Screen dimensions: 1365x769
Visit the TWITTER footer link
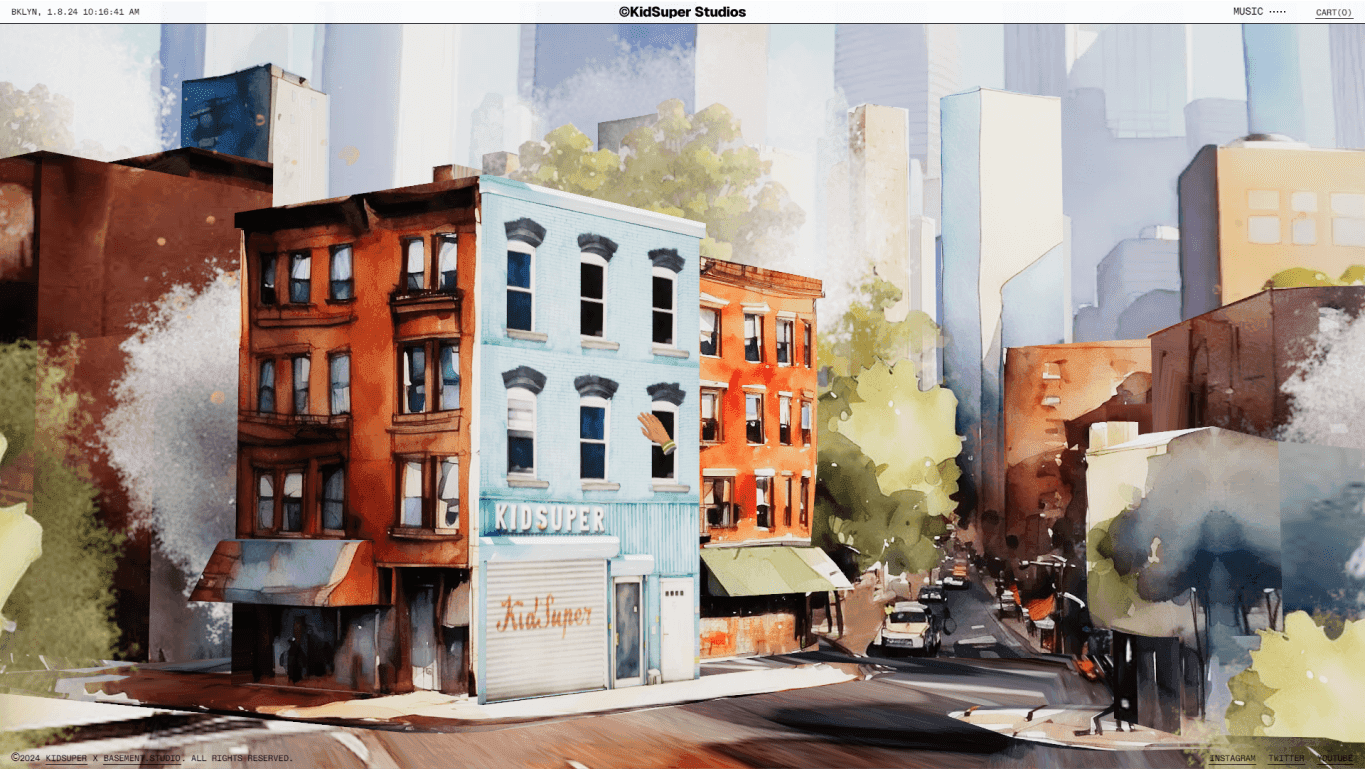coord(1286,758)
